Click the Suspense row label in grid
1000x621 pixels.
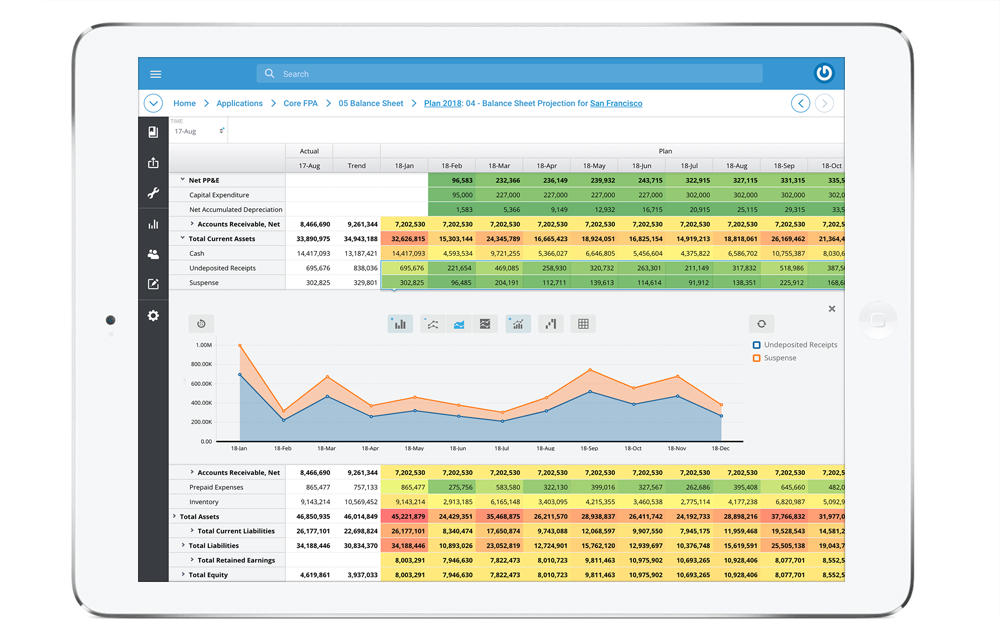(203, 282)
